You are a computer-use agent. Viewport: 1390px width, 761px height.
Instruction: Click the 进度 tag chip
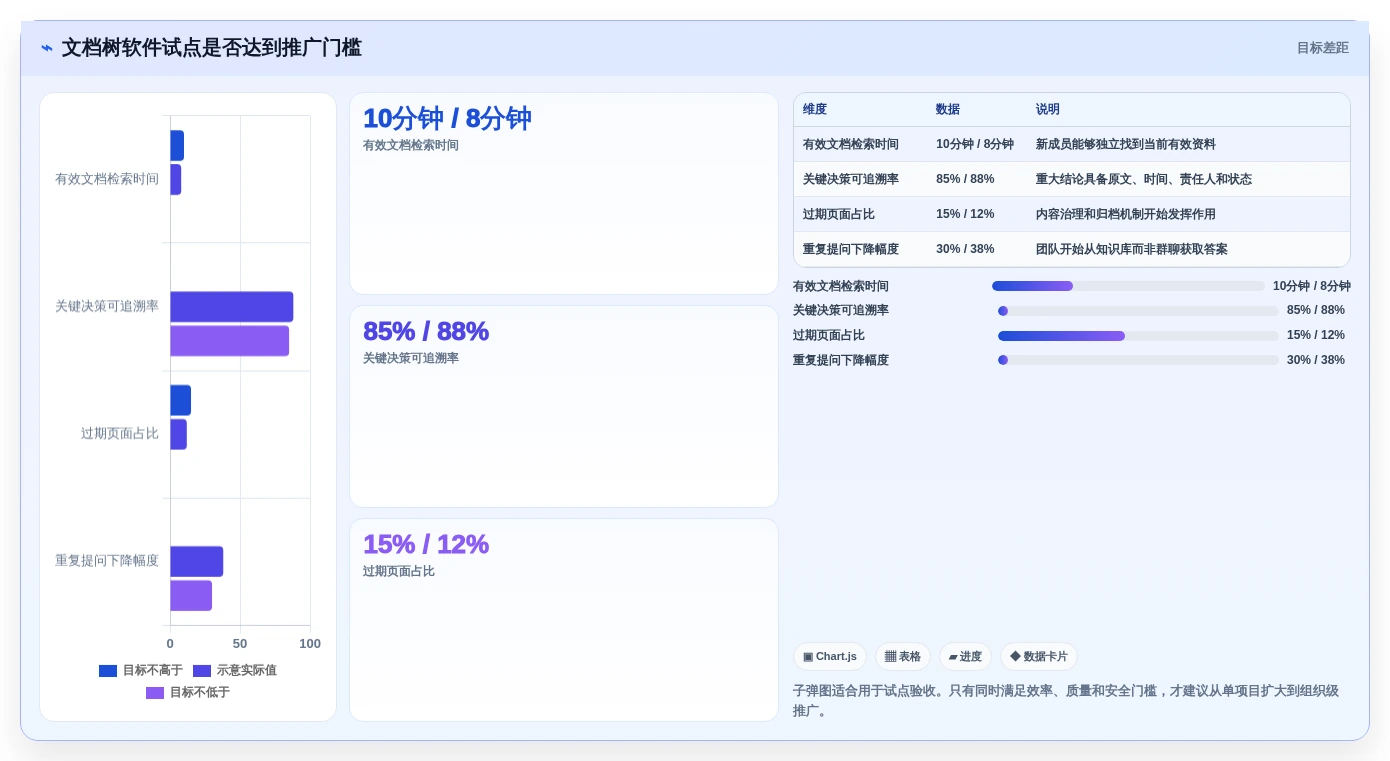pos(965,657)
